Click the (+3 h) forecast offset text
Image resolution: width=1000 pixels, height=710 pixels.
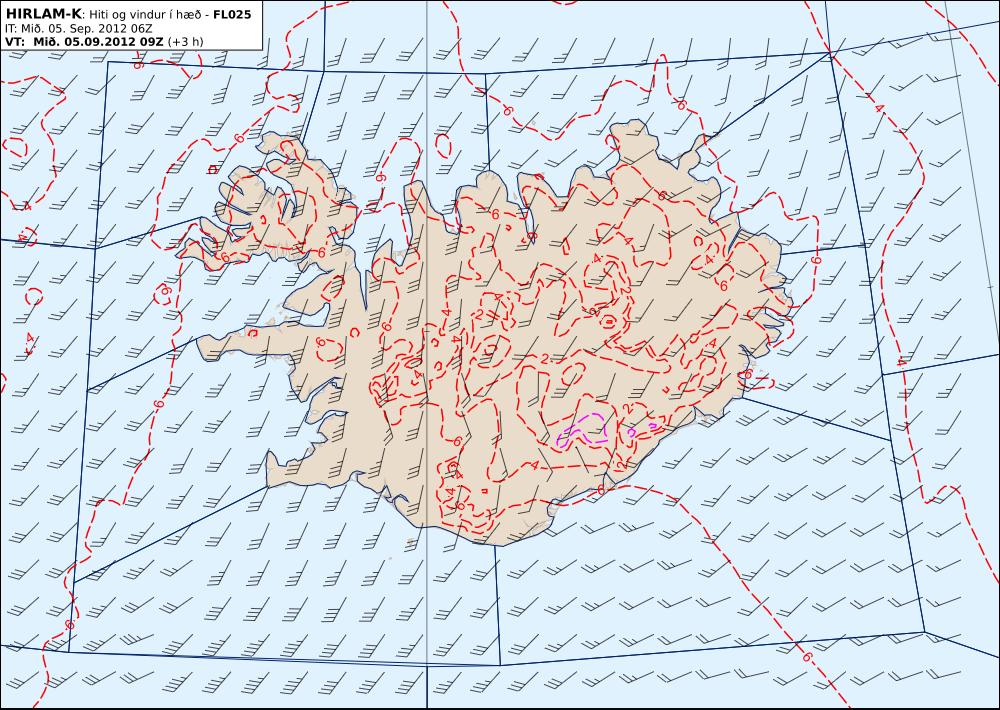tap(186, 41)
